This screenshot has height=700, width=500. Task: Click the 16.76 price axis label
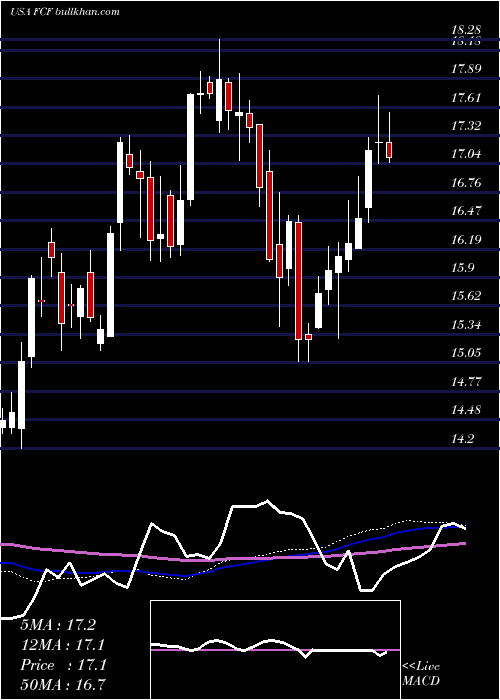466,183
